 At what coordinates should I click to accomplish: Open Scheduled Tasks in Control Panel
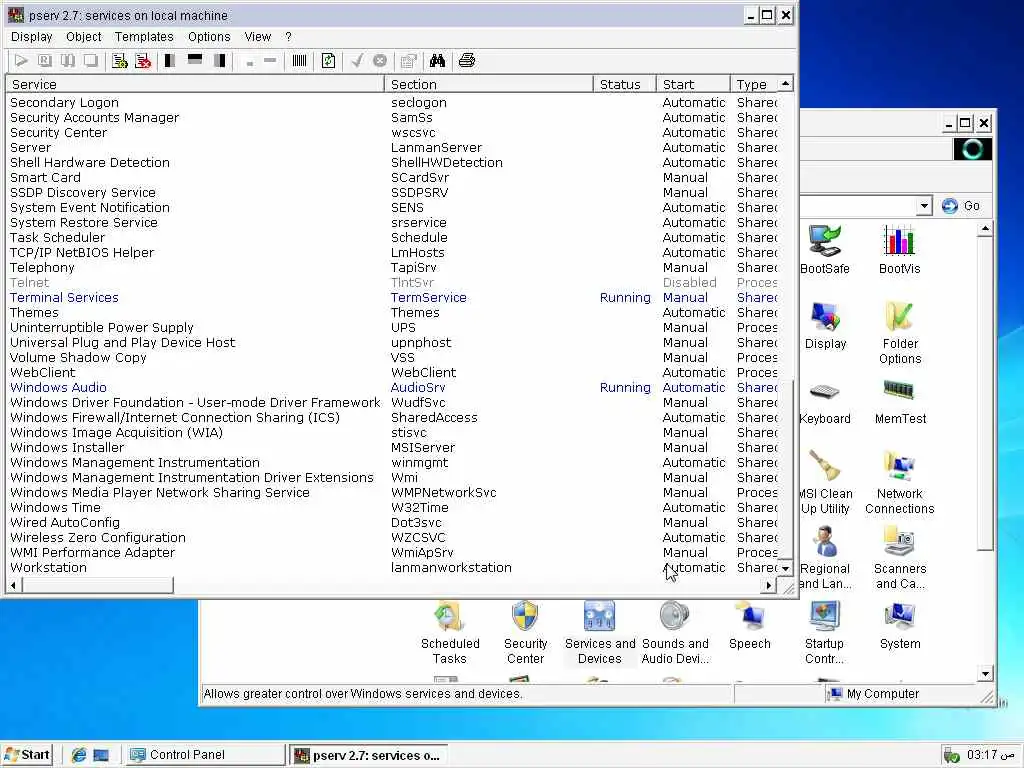(450, 633)
